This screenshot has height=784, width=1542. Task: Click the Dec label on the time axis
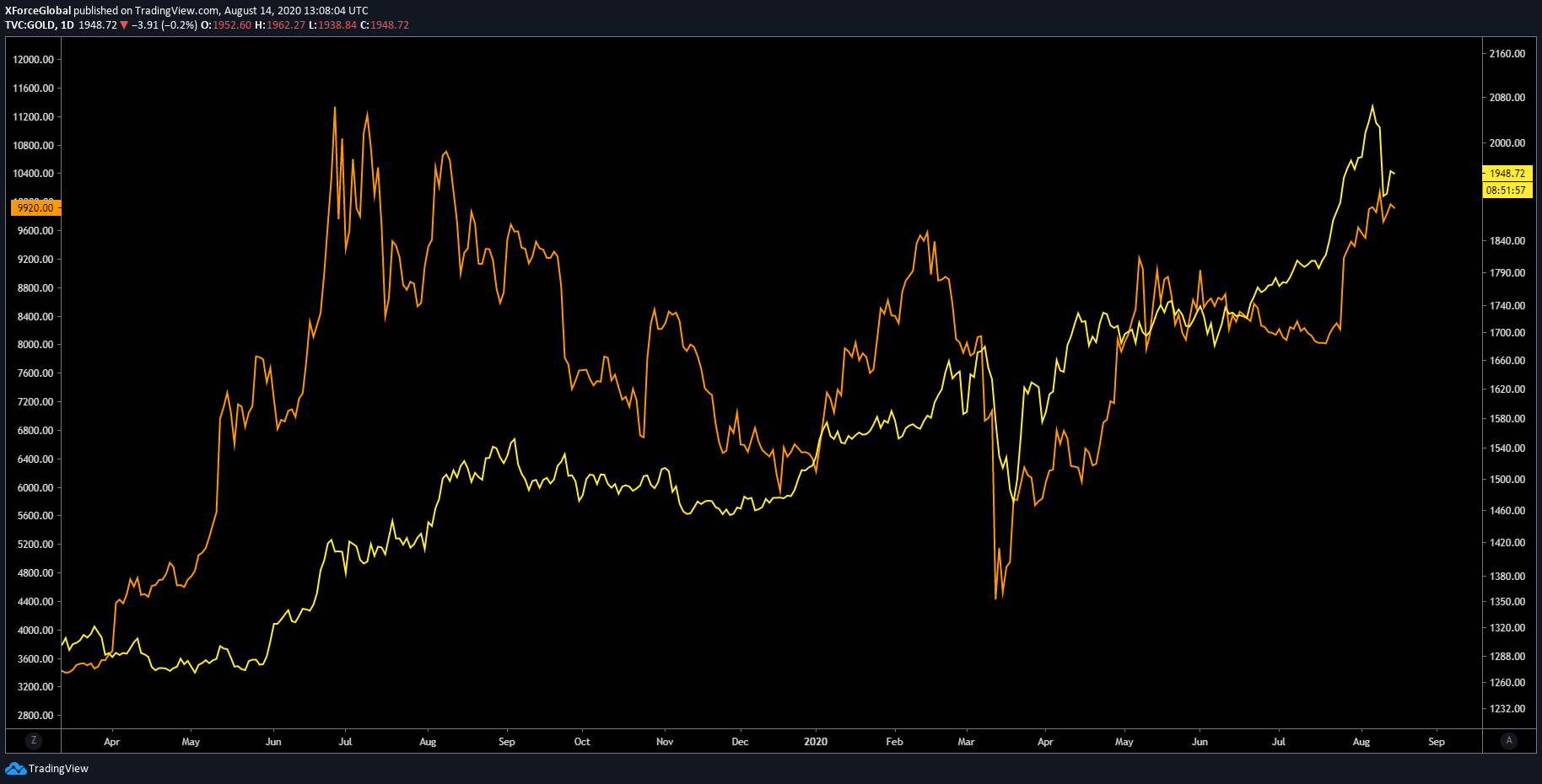(x=740, y=742)
